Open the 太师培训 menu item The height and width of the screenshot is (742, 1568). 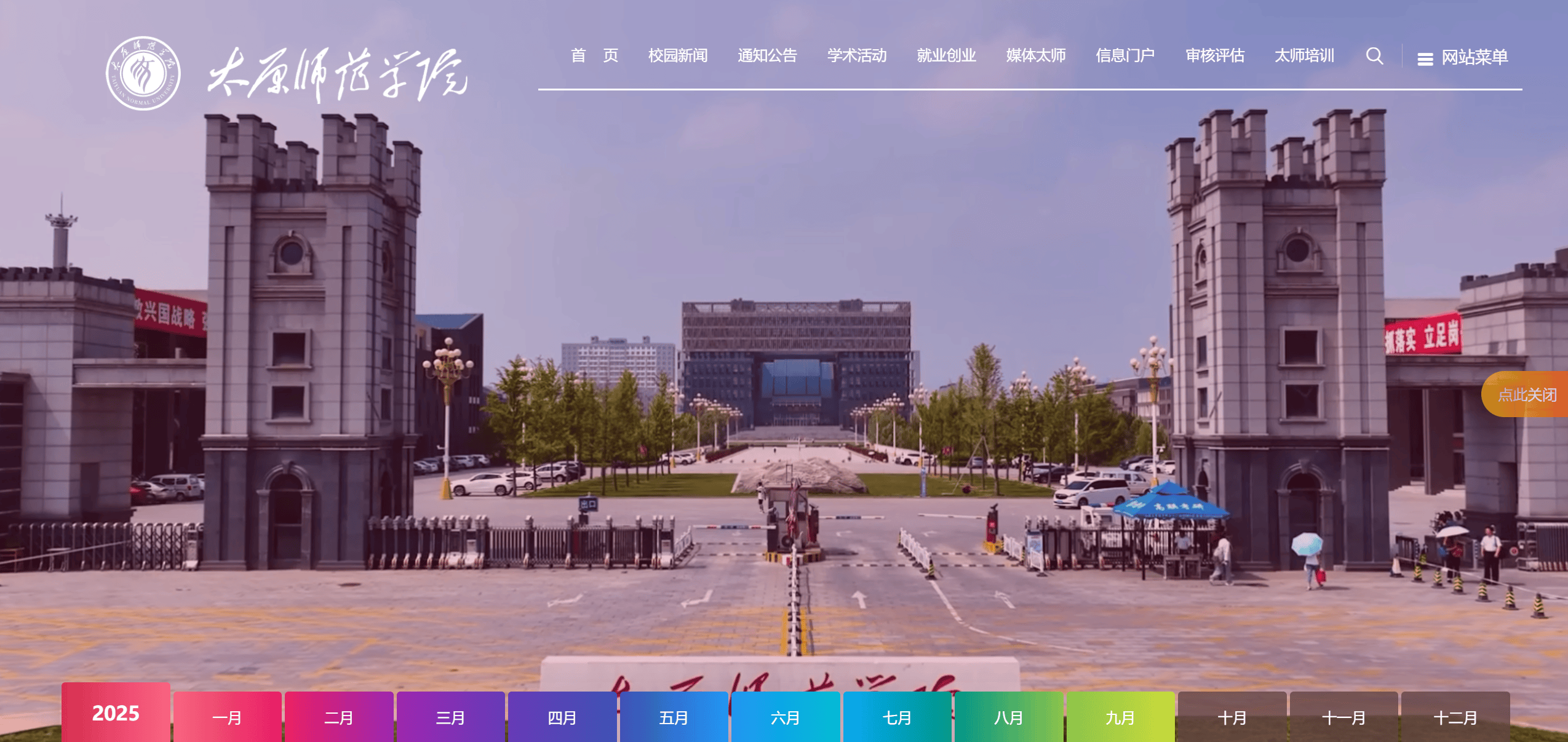pyautogui.click(x=1304, y=56)
